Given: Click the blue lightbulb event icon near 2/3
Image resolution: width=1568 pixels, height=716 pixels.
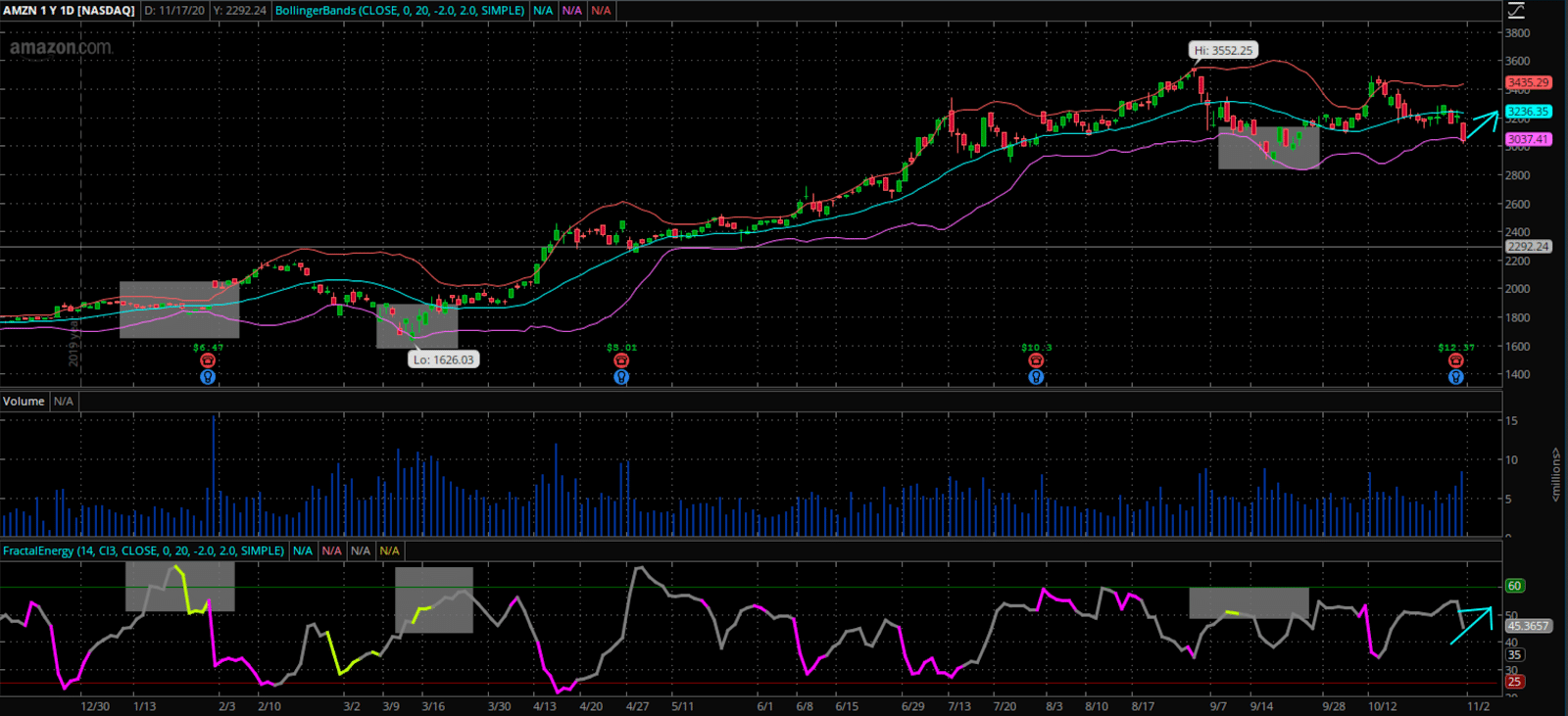Looking at the screenshot, I should tap(208, 377).
